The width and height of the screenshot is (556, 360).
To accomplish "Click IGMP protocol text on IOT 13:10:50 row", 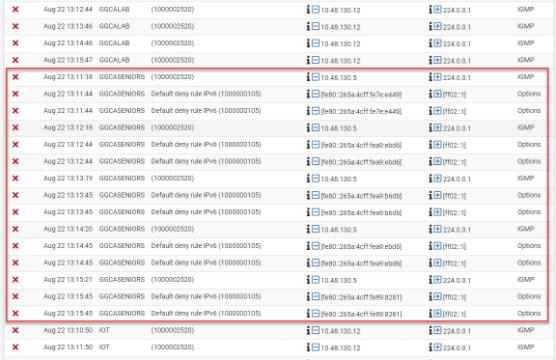I will 526,330.
